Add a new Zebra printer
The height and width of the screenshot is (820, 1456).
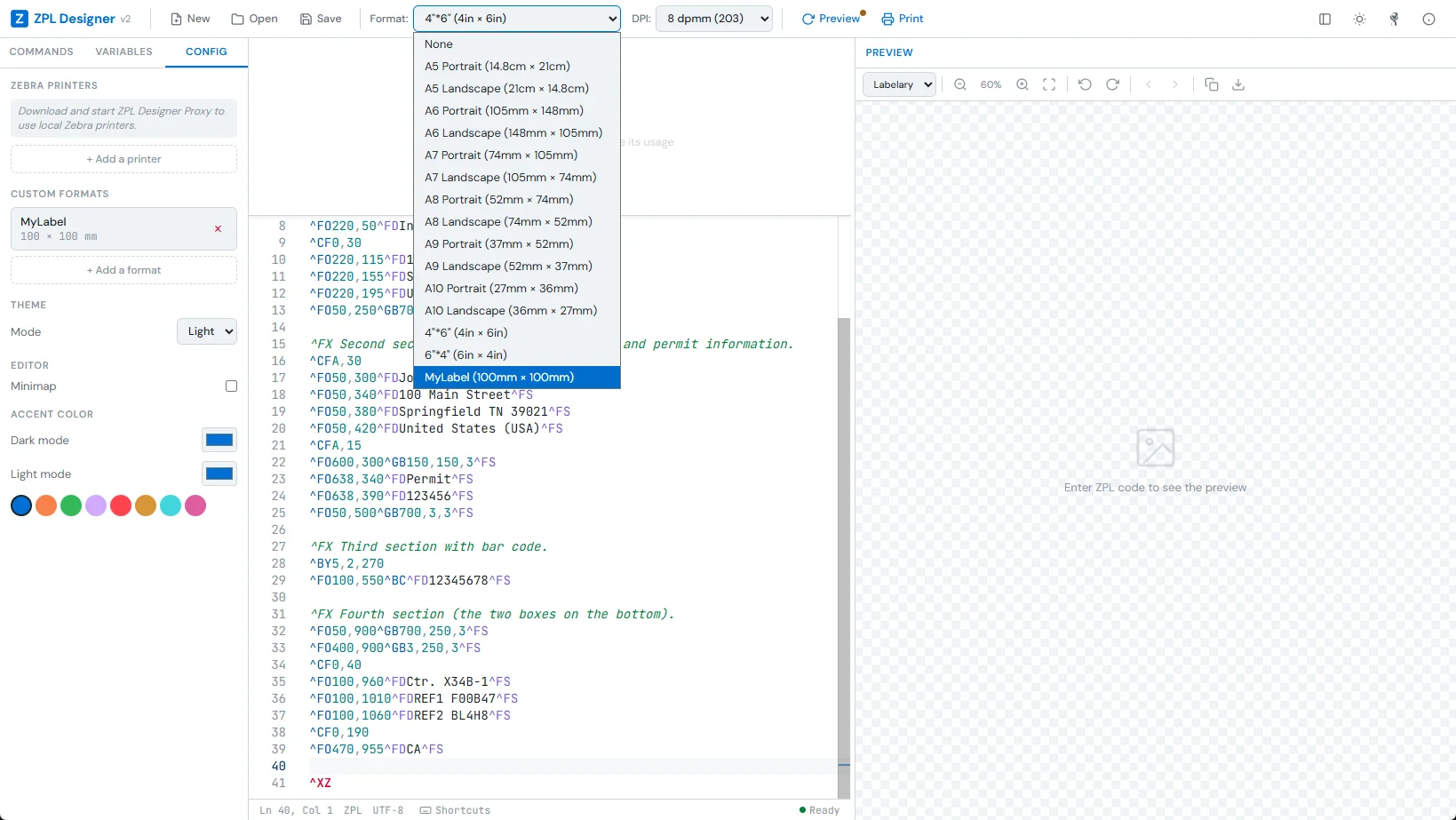tap(123, 159)
